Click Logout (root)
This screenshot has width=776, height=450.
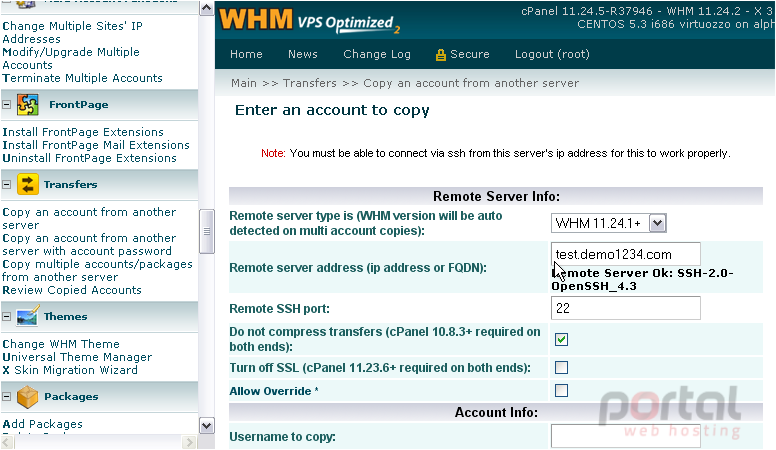[552, 54]
